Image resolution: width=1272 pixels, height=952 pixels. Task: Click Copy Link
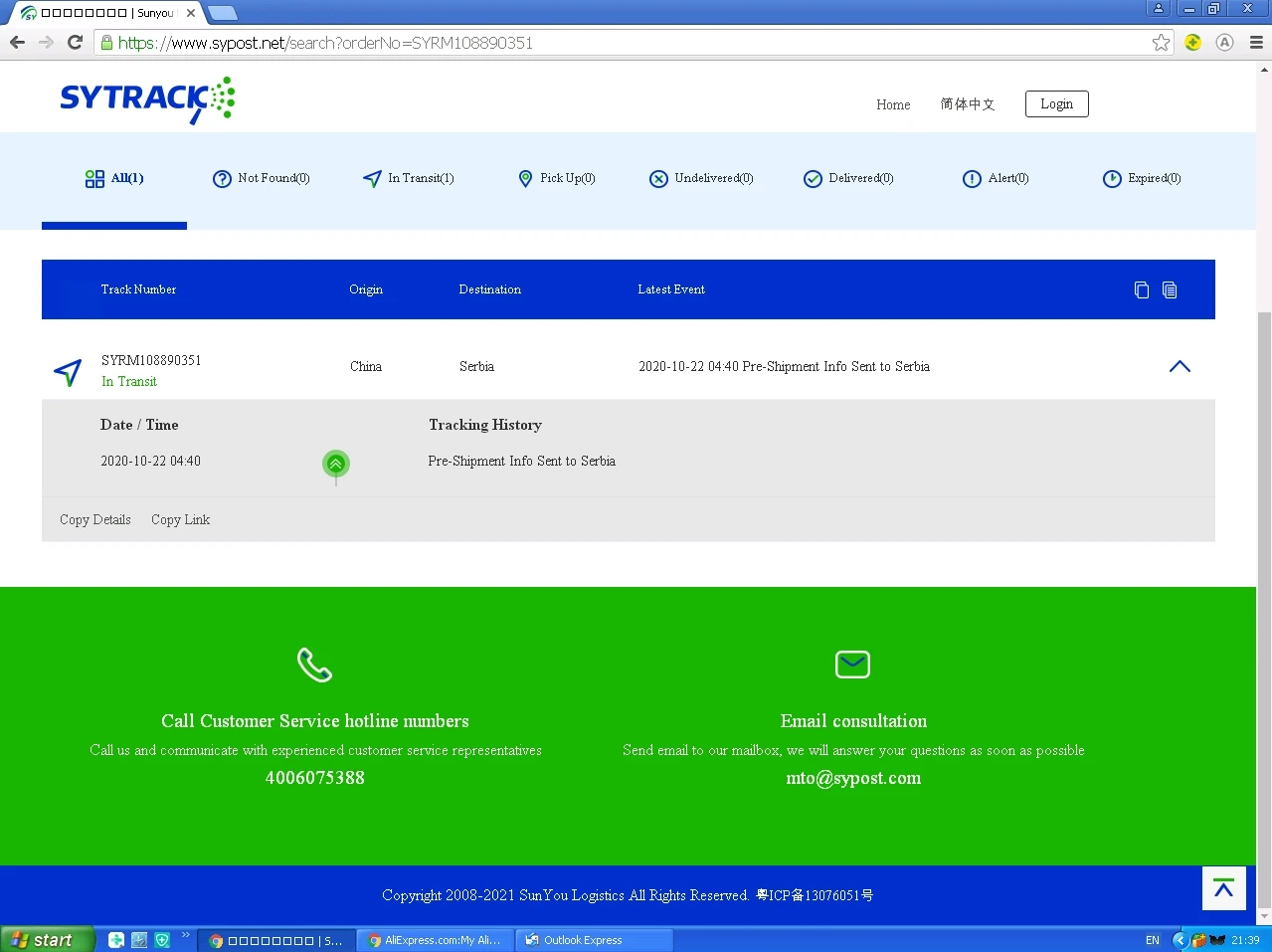[180, 519]
